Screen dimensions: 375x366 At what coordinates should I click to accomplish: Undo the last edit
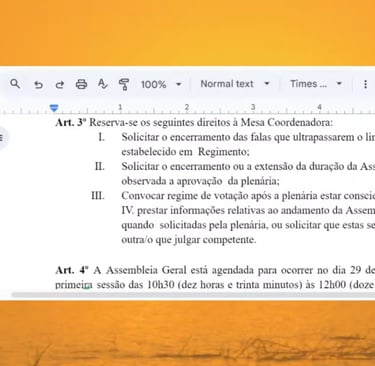coord(38,85)
